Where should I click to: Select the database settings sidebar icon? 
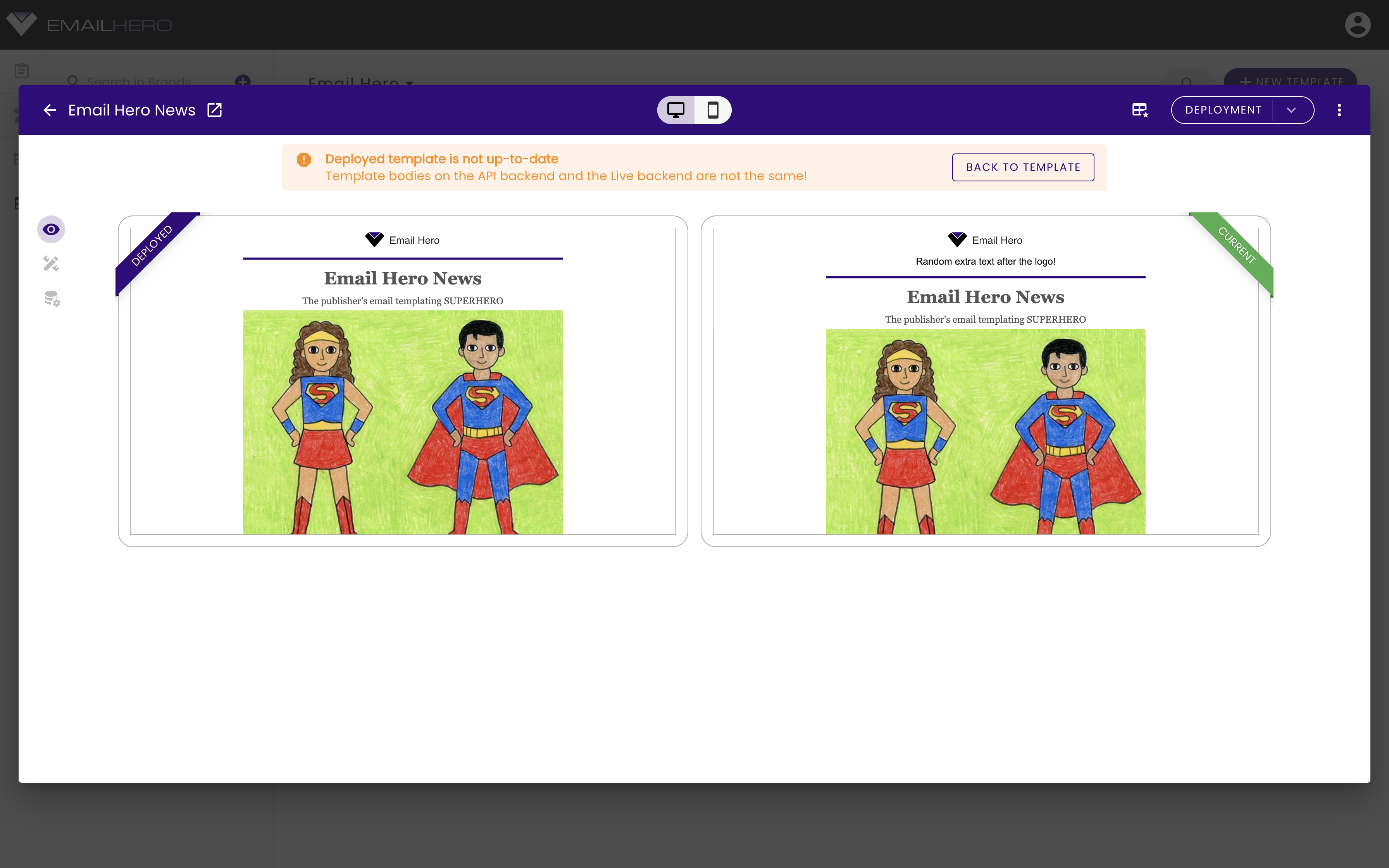pos(52,298)
